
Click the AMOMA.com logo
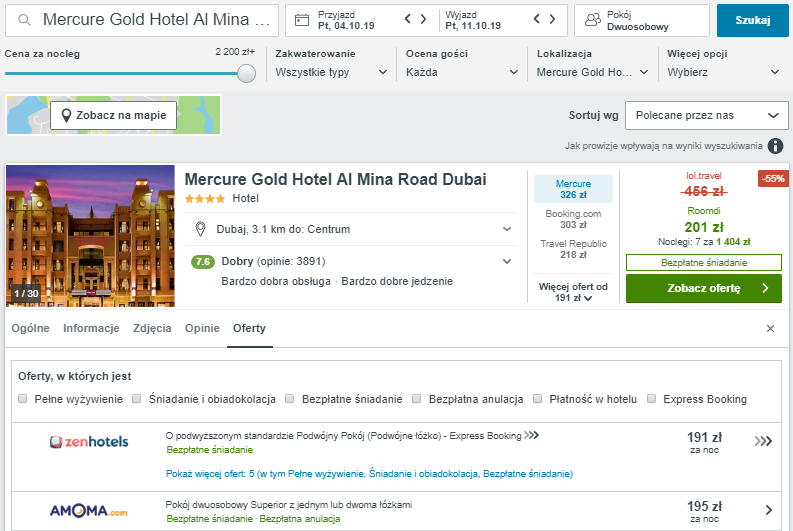click(89, 511)
